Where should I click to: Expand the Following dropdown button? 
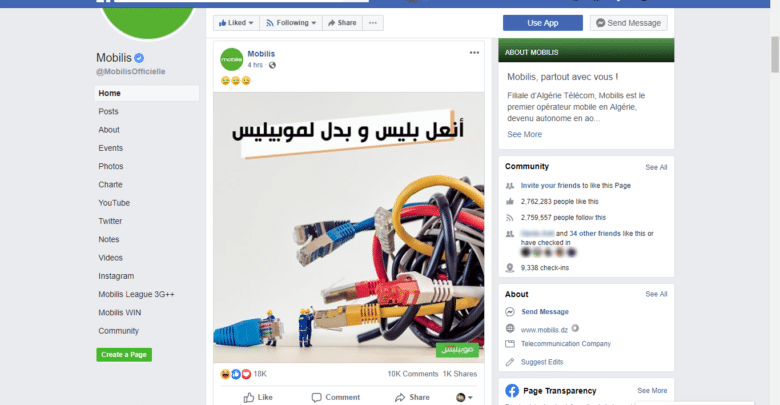tap(291, 23)
